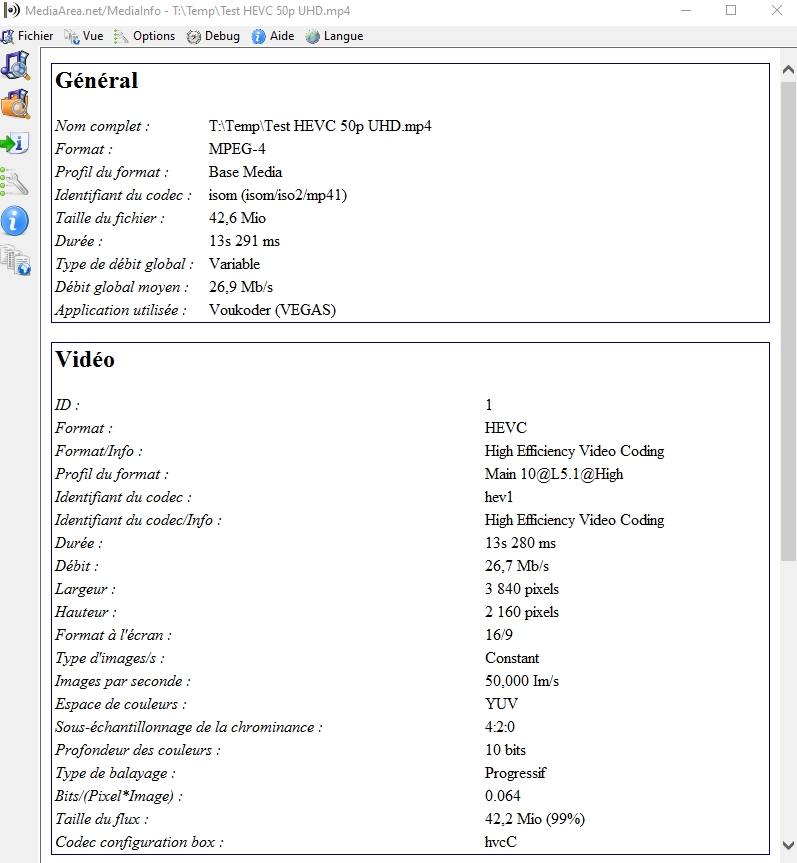The image size is (797, 863).
Task: Click the '42,2 Mio (99%)' stream size value
Action: (534, 820)
